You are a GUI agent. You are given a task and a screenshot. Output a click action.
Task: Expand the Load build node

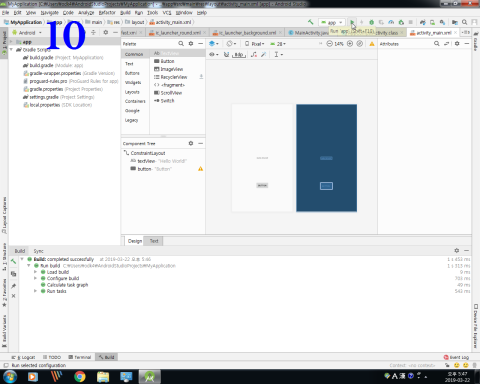35,272
